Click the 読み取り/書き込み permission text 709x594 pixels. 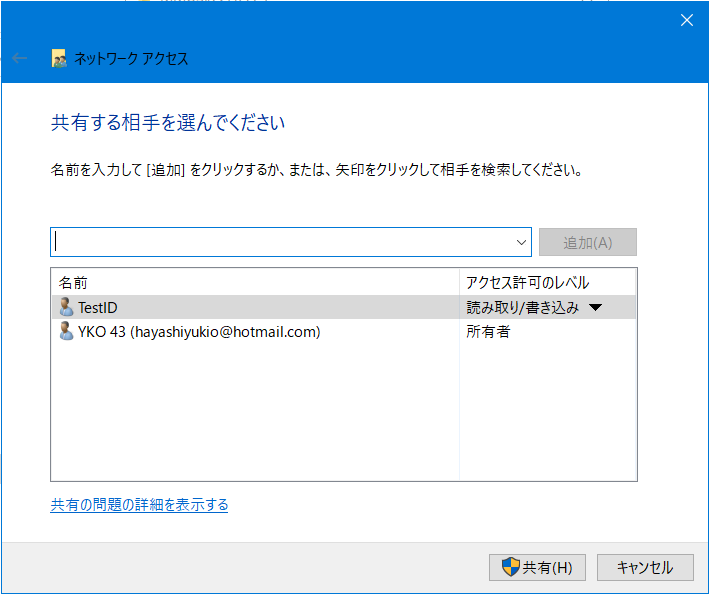click(523, 307)
